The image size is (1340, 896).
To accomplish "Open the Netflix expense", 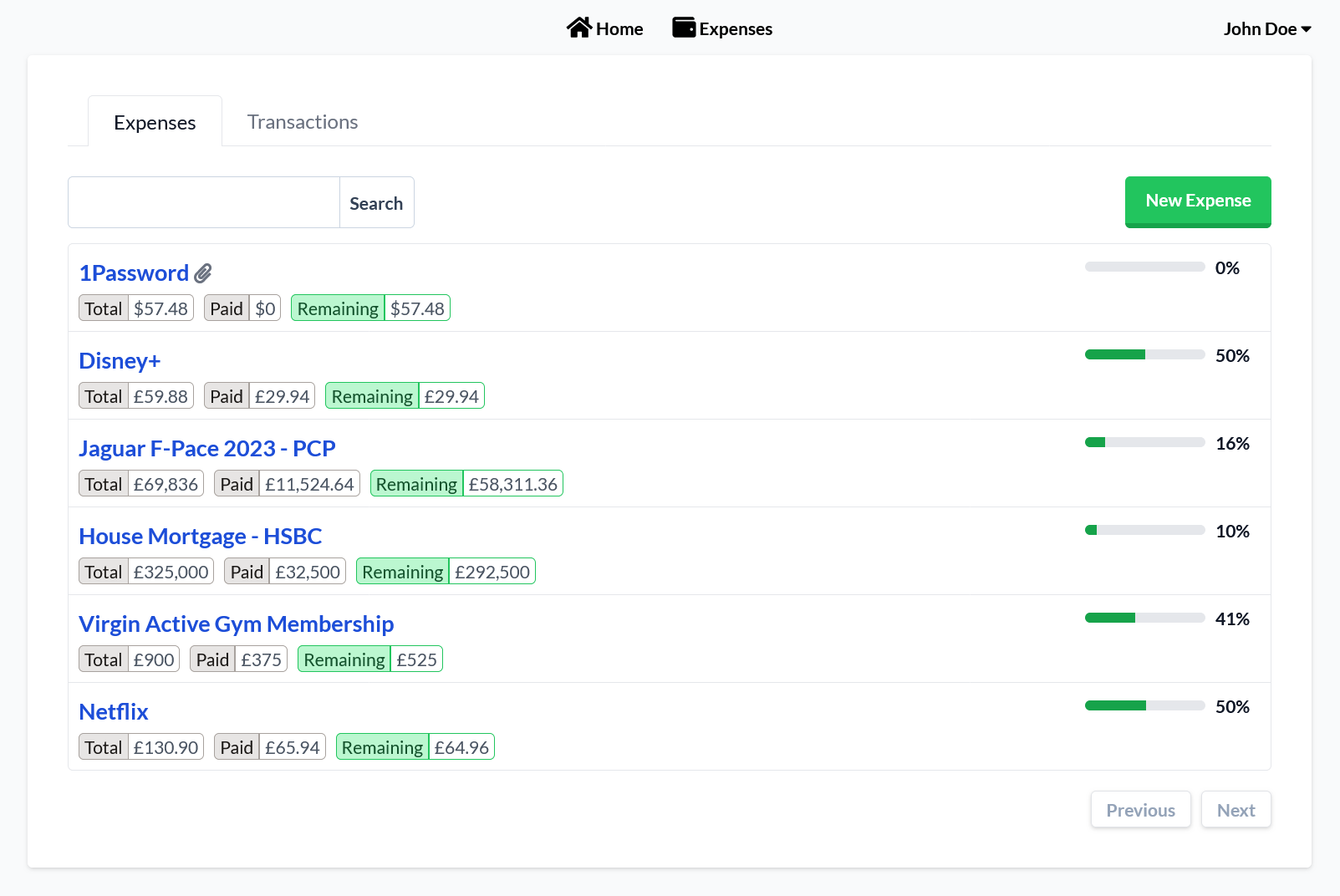I will 114,712.
